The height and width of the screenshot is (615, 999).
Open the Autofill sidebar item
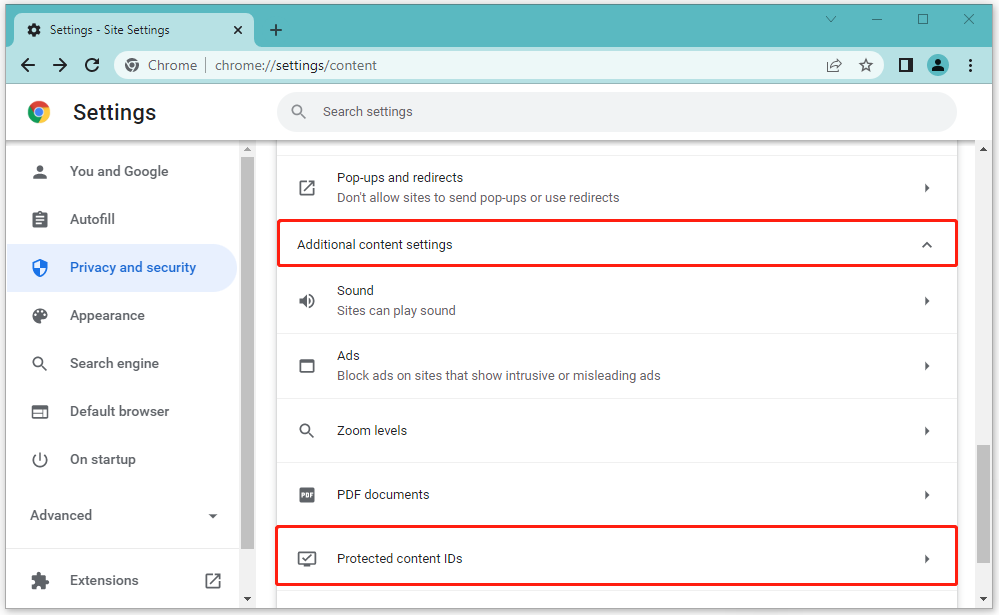(x=92, y=220)
